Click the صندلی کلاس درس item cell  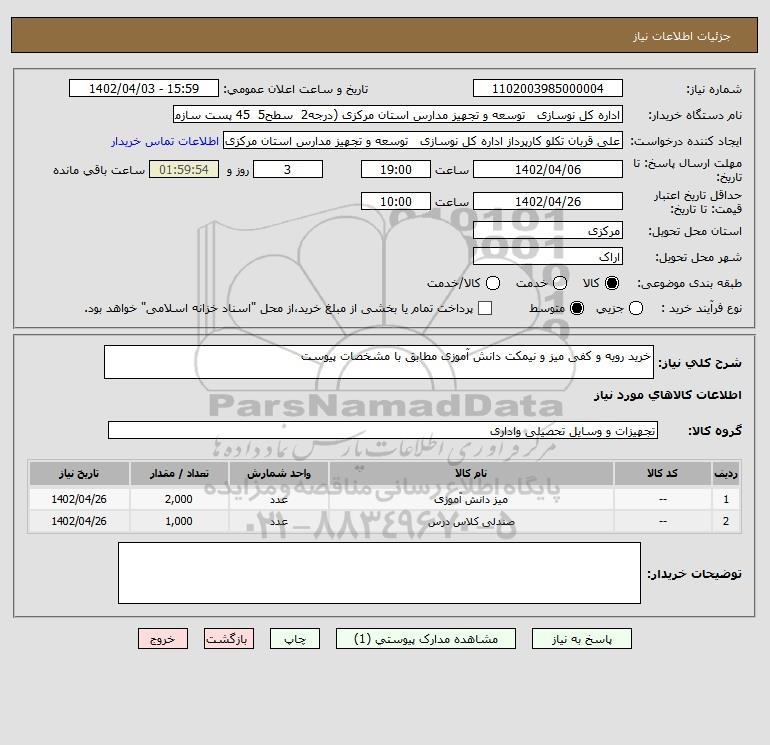[x=471, y=522]
